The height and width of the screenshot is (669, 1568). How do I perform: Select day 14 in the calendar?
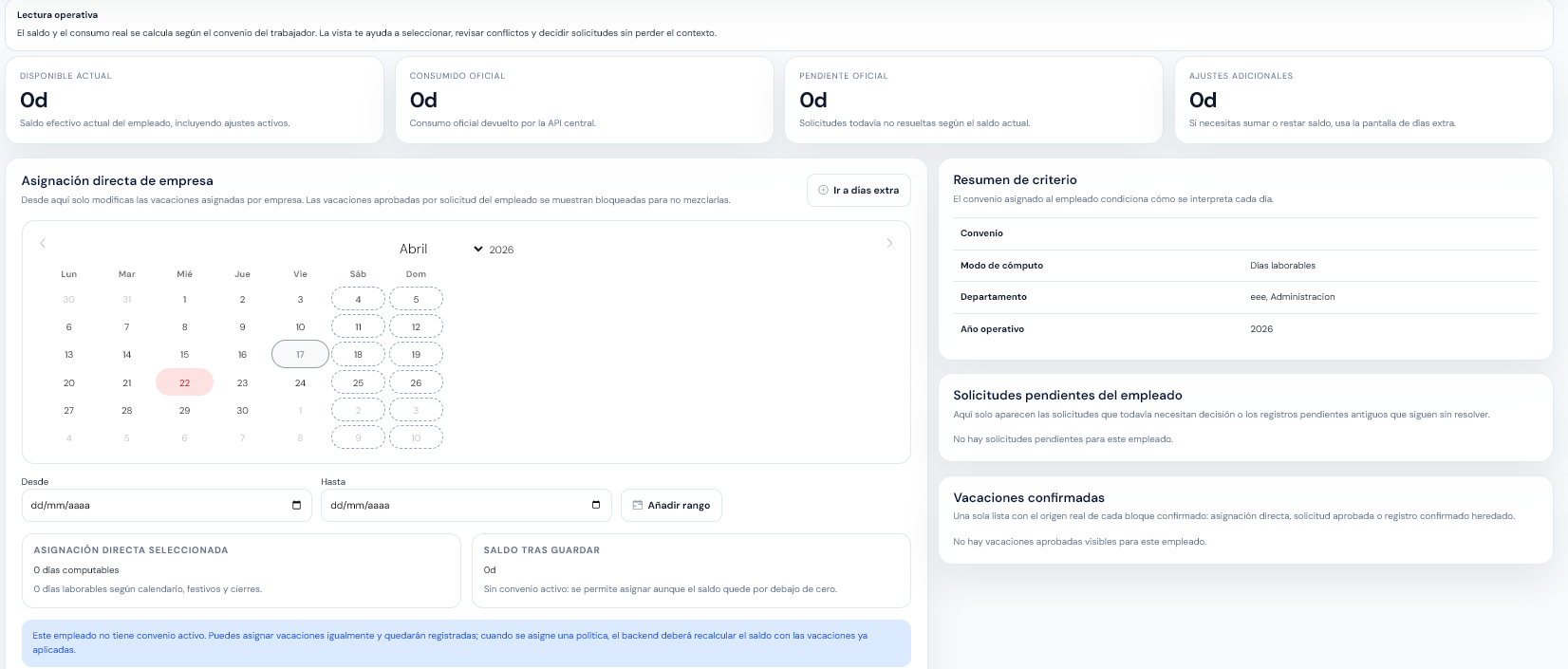point(126,355)
